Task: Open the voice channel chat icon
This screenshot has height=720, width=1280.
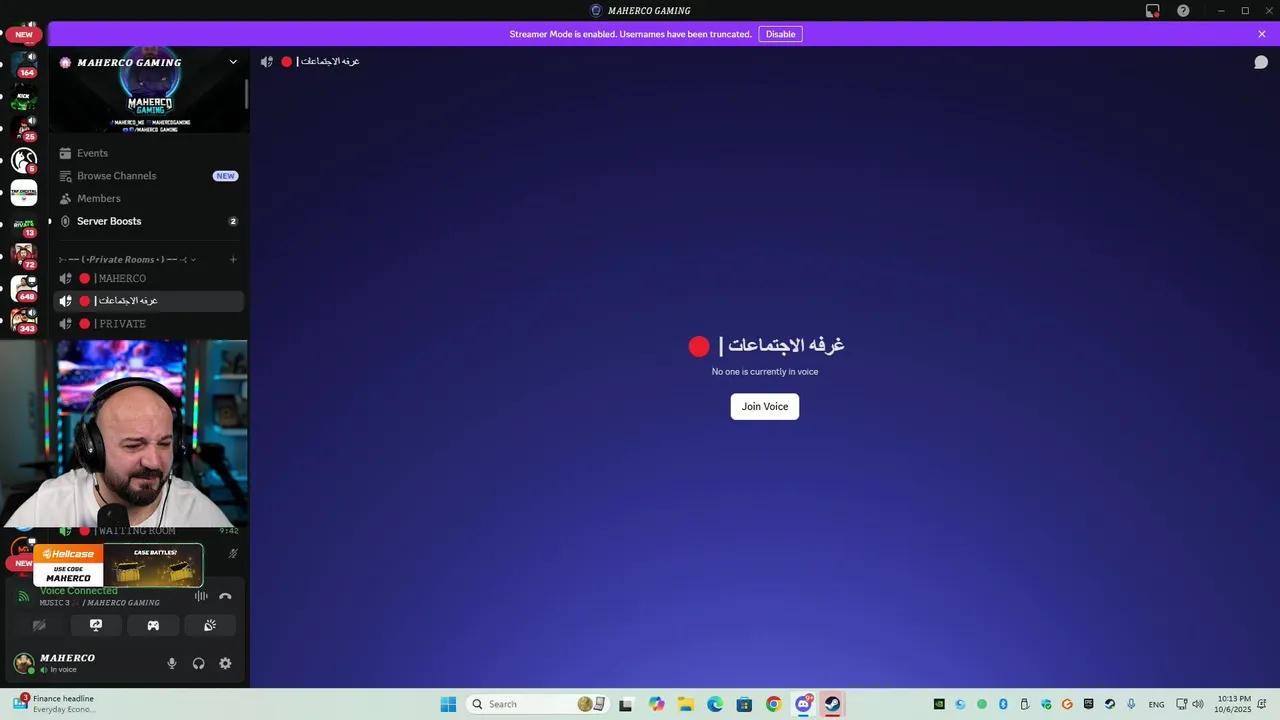Action: click(x=1262, y=62)
